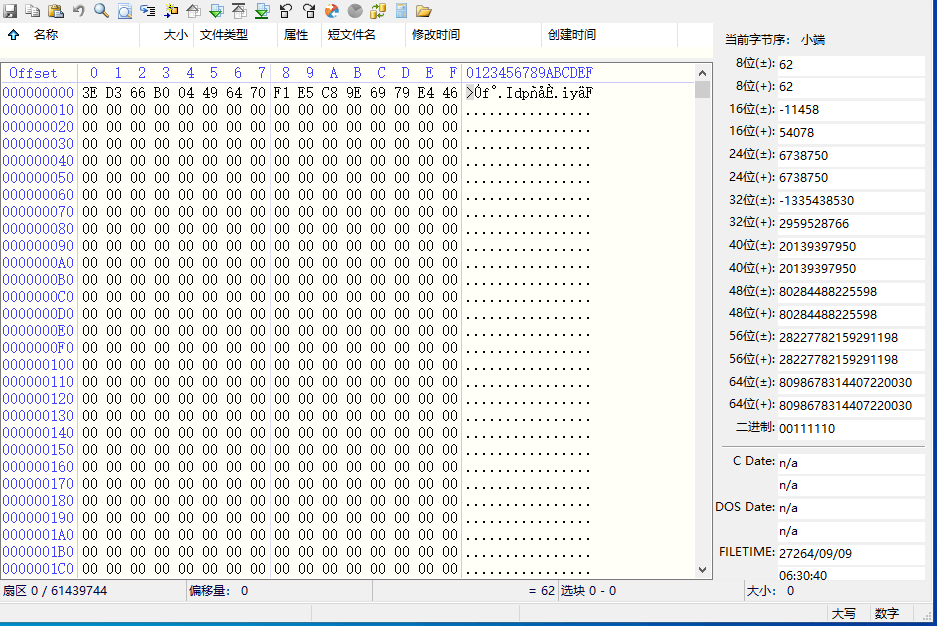
Task: Select hex byte D3 in the first row
Action: click(x=114, y=93)
